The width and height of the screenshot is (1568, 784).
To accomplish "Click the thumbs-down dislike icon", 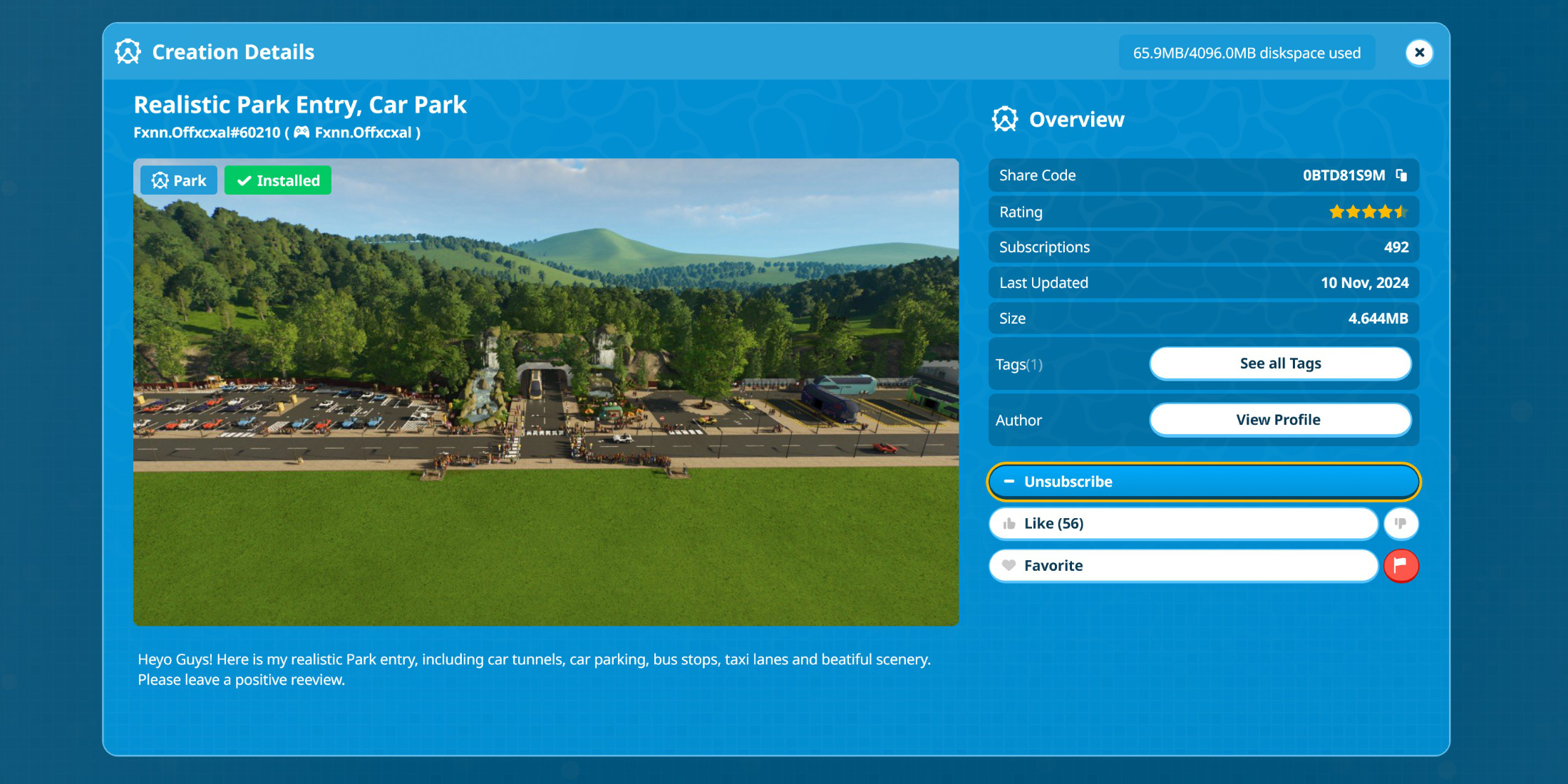I will coord(1401,524).
